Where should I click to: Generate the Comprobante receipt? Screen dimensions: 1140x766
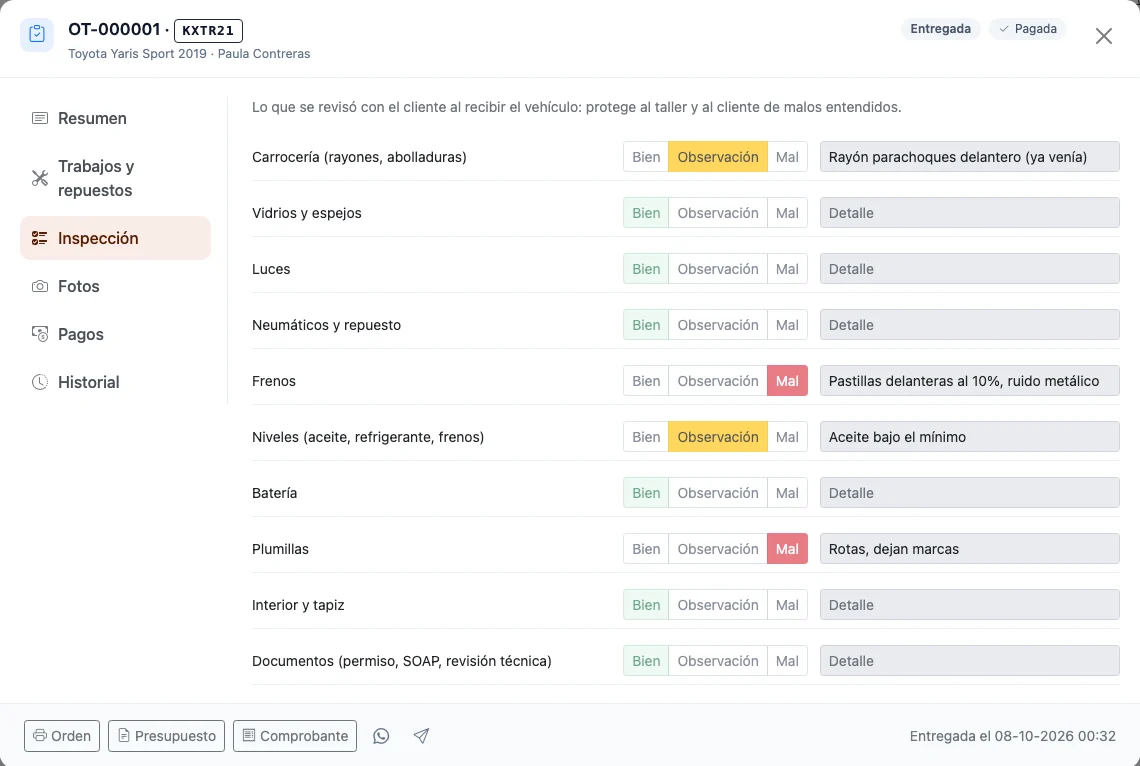click(295, 736)
